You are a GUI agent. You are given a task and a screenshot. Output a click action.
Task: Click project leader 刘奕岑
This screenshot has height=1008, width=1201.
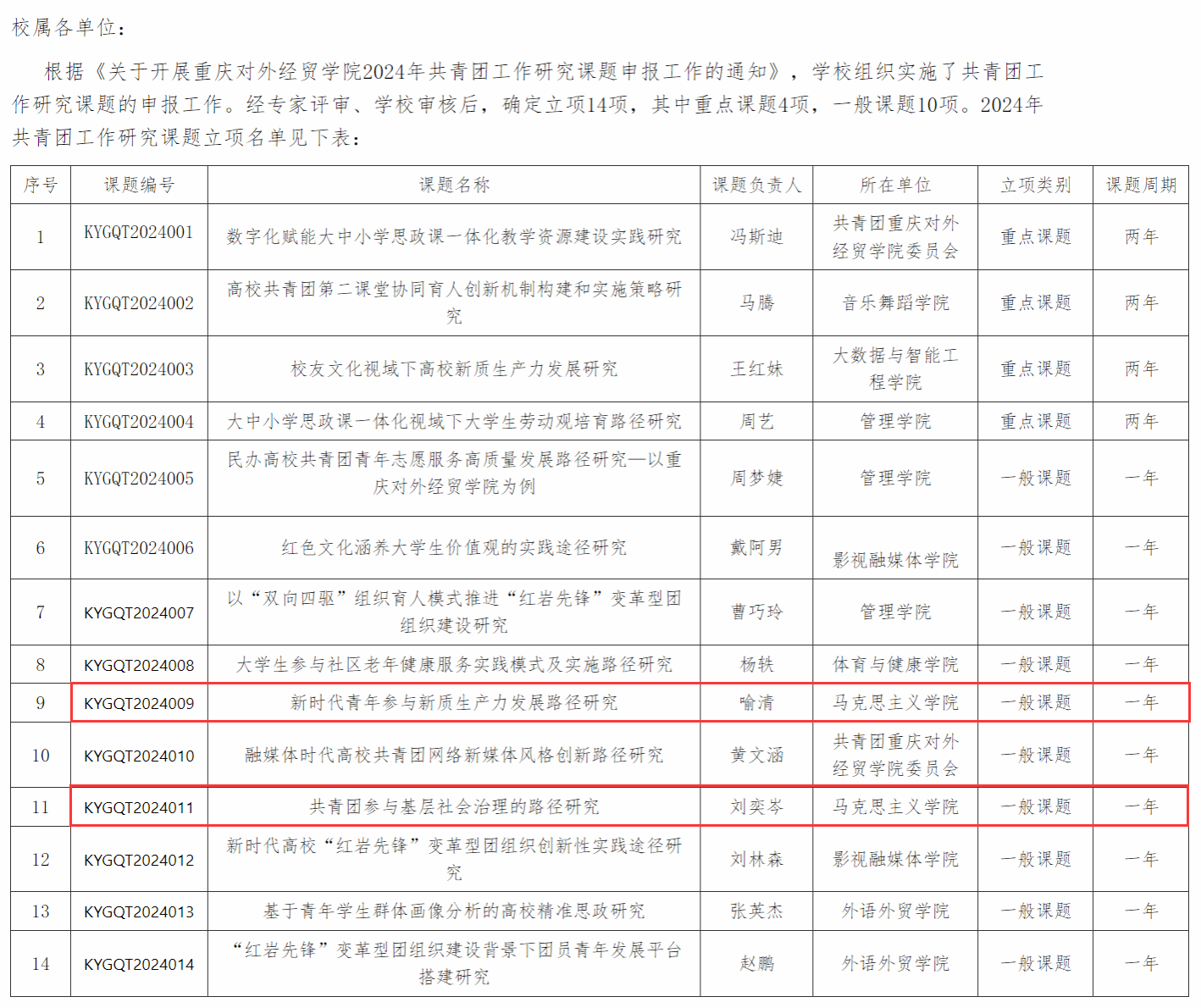[x=756, y=807]
